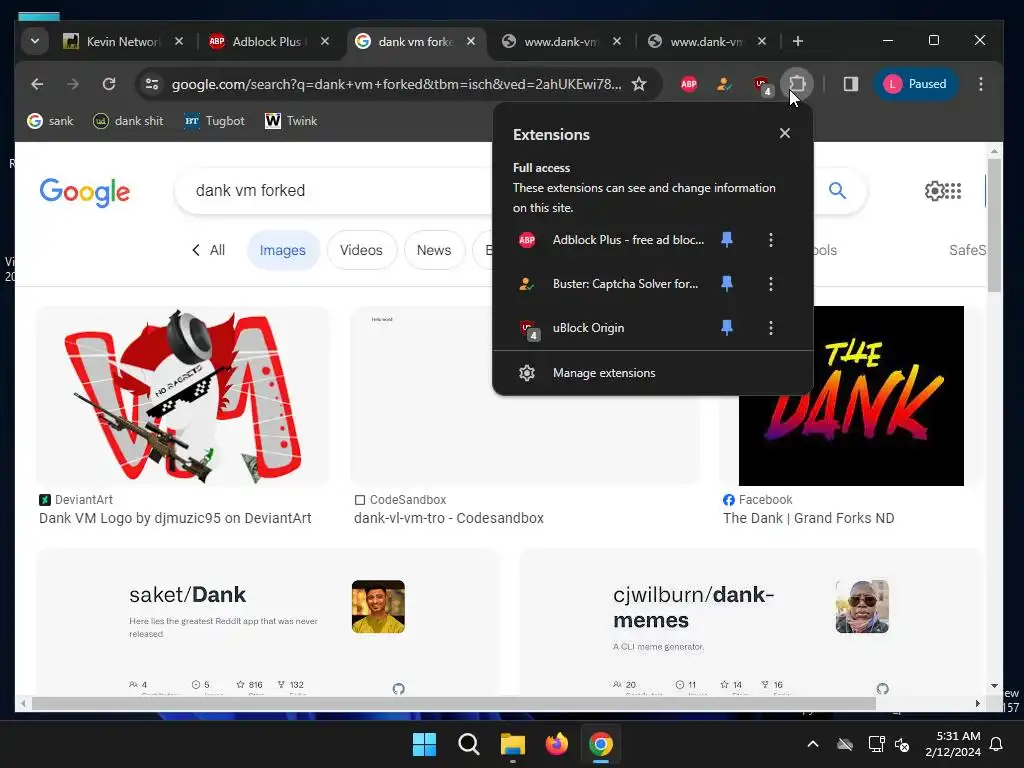Image resolution: width=1024 pixels, height=768 pixels.
Task: Open the Dank VM Logo thumbnail
Action: tap(183, 396)
